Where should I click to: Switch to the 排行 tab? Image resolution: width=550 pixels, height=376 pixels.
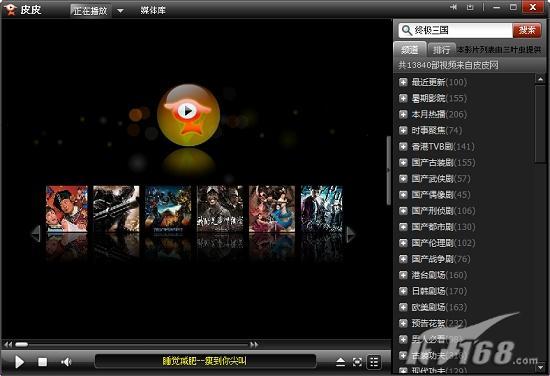point(441,50)
